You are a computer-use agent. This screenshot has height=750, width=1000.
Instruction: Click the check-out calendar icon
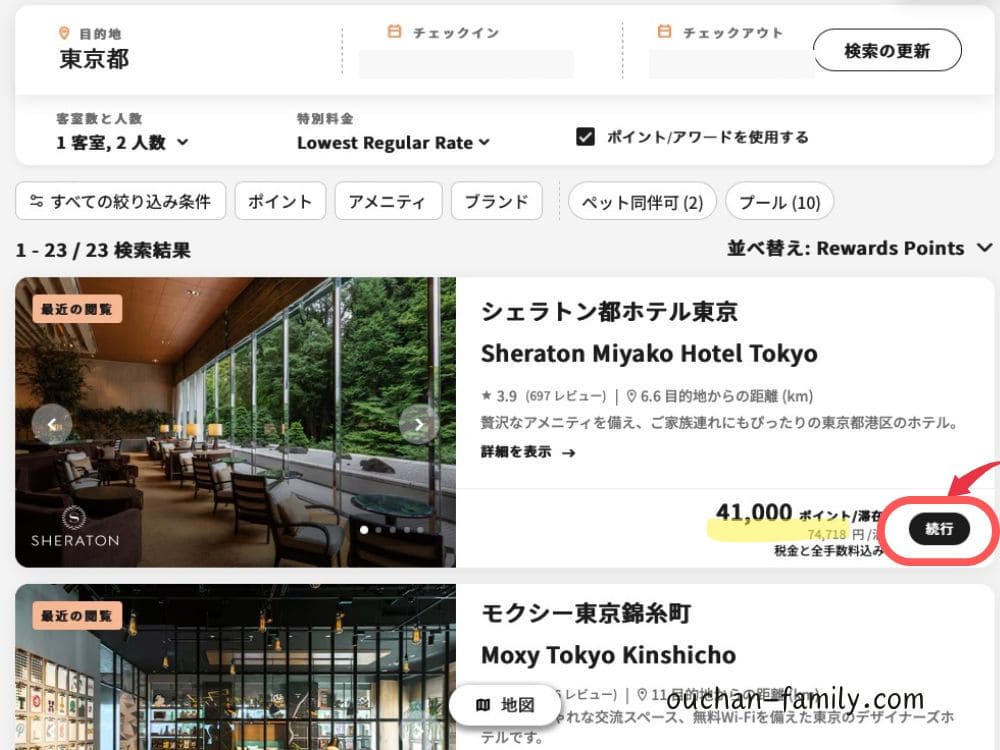[665, 31]
